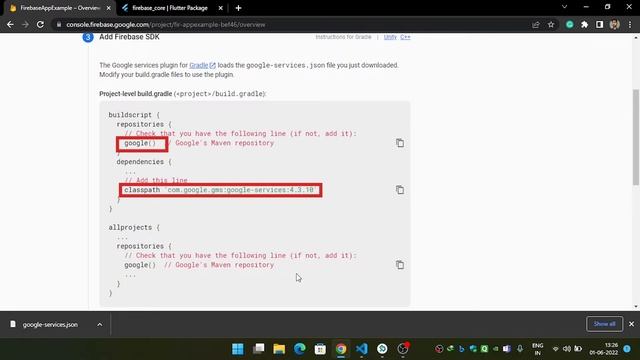Switch instructions to C++
640x360 pixels.
pos(405,37)
